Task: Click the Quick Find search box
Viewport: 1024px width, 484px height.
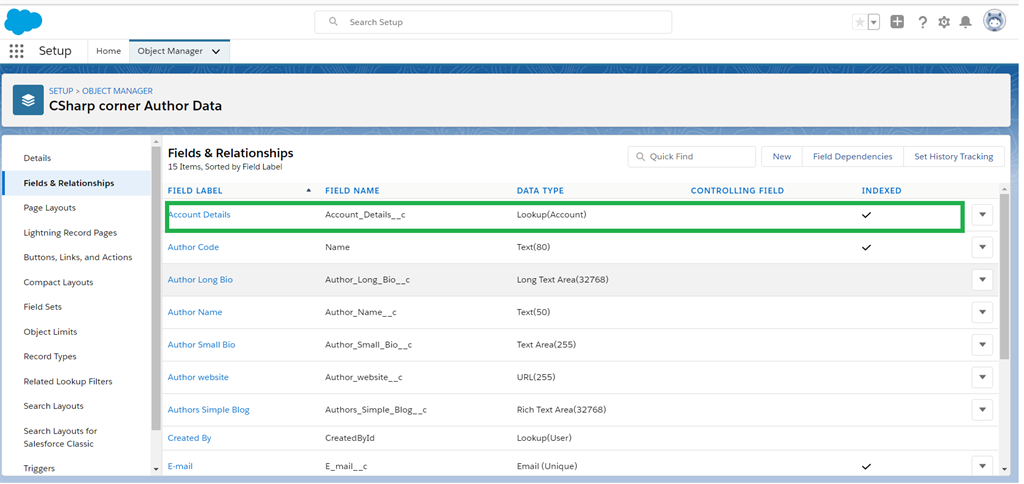Action: (692, 157)
